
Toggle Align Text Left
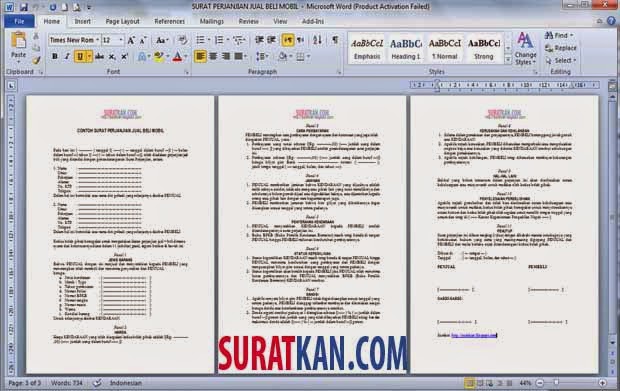point(200,57)
